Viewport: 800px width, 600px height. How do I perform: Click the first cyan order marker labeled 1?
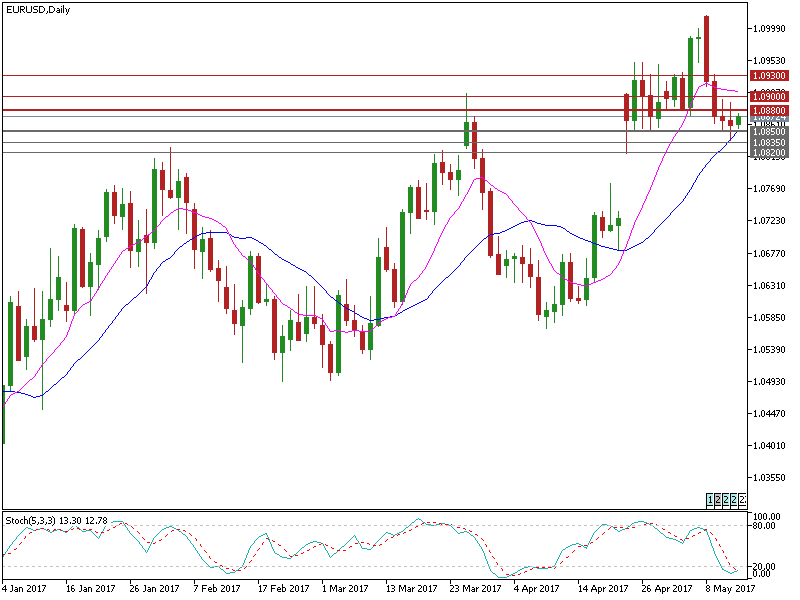pyautogui.click(x=710, y=499)
